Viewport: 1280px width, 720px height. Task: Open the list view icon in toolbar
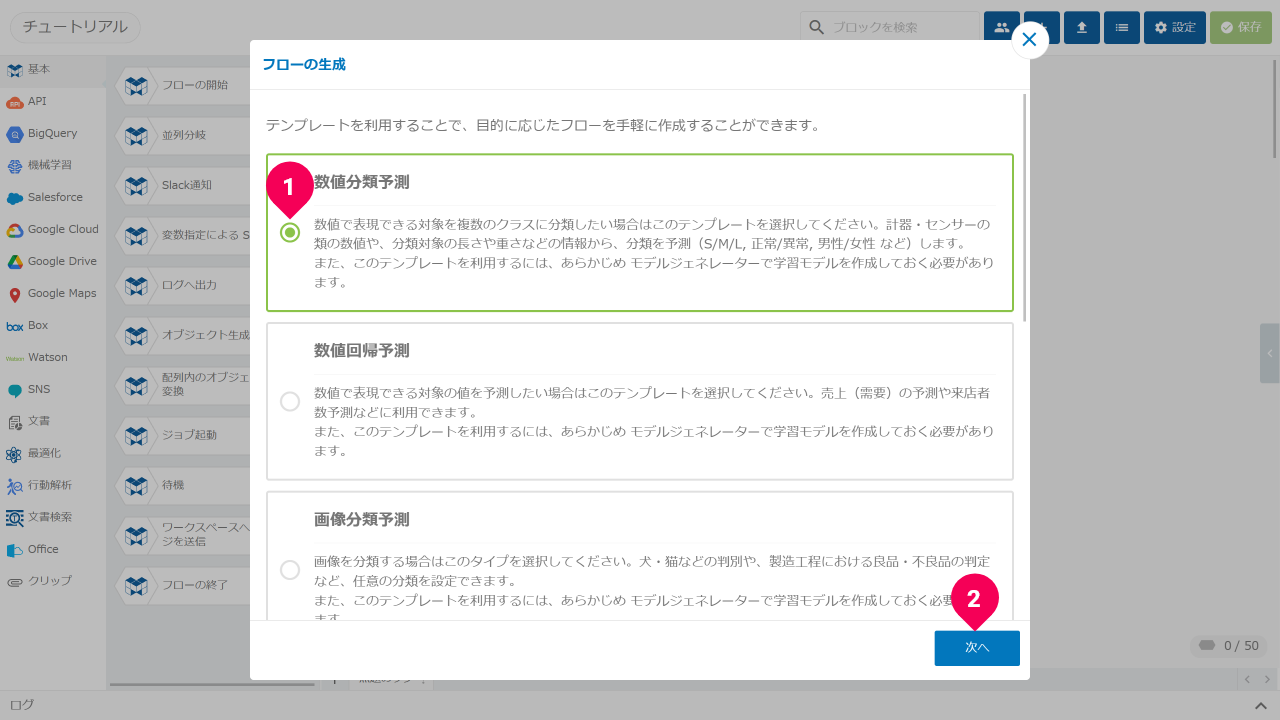(x=1121, y=28)
